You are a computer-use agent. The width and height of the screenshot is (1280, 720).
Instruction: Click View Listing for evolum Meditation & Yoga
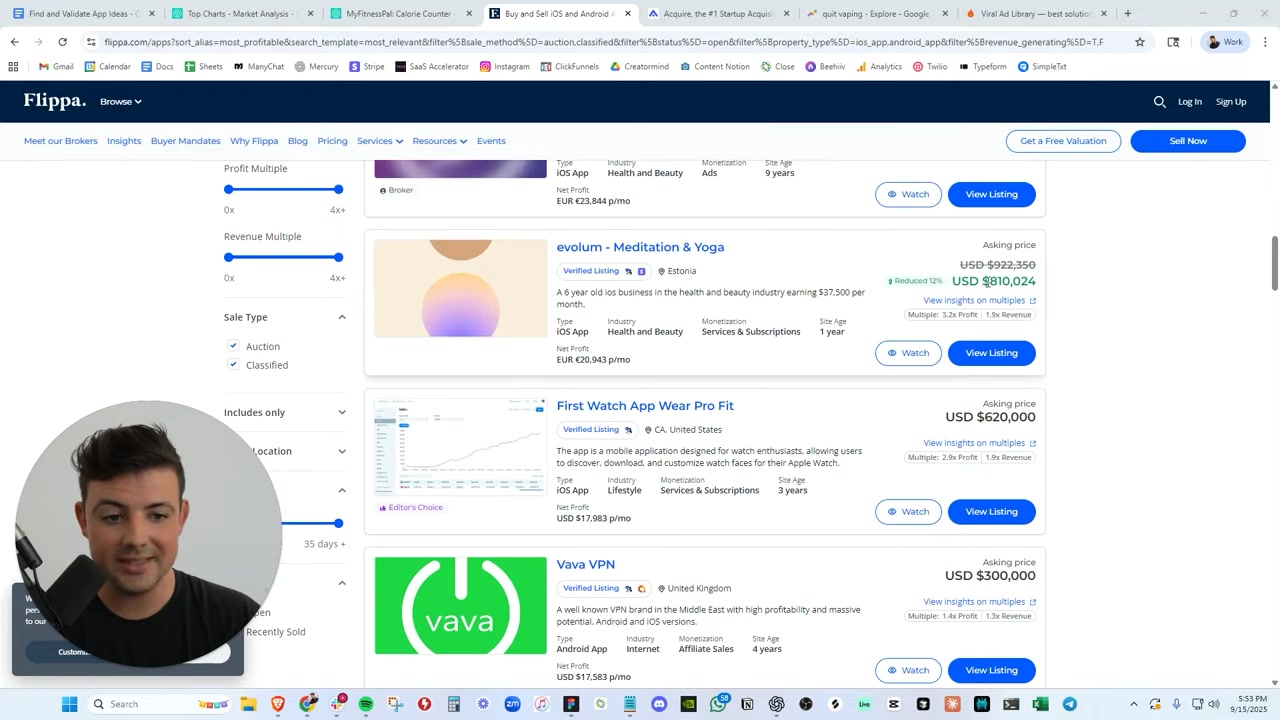click(x=990, y=353)
